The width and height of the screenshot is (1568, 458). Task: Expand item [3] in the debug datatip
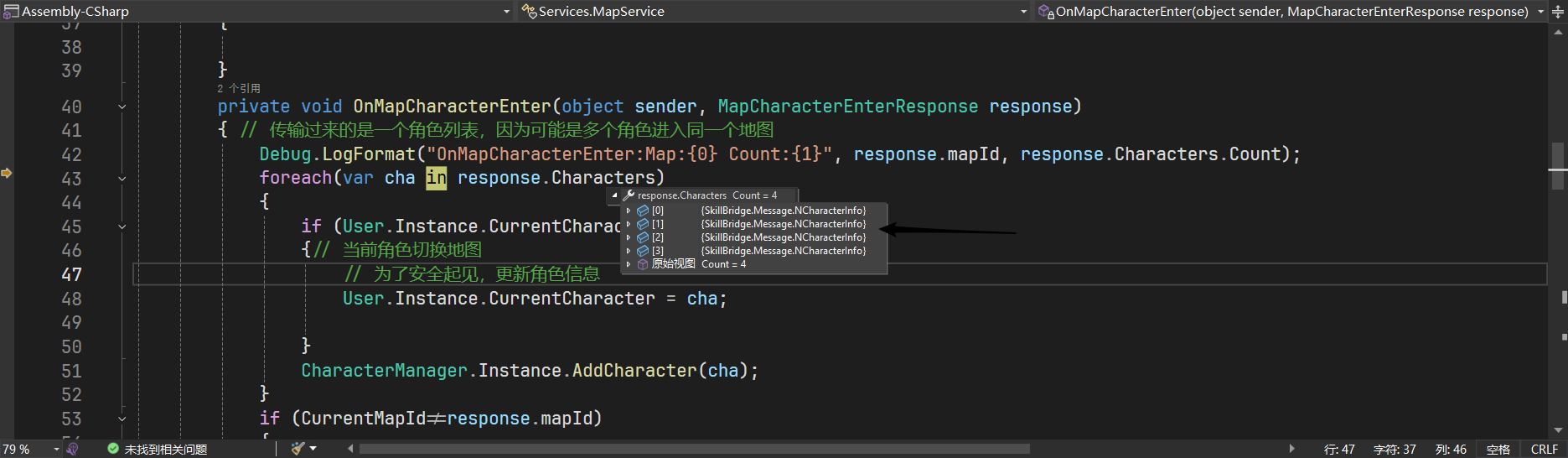[629, 251]
